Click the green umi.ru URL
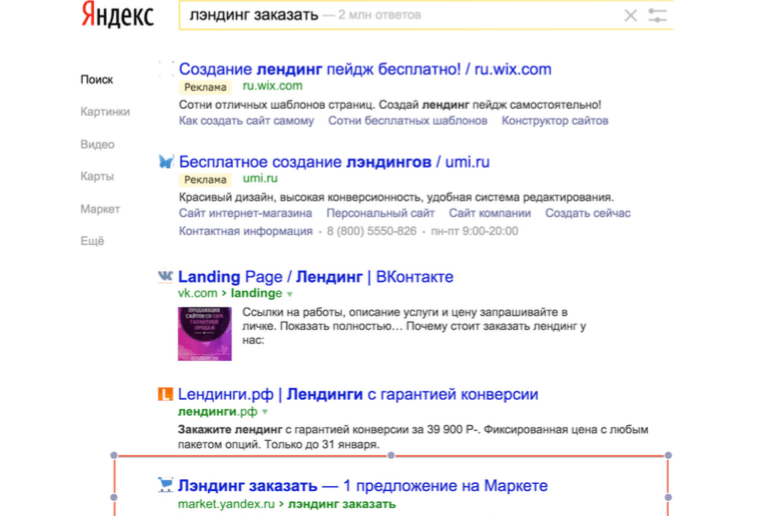778x516 pixels. point(260,179)
